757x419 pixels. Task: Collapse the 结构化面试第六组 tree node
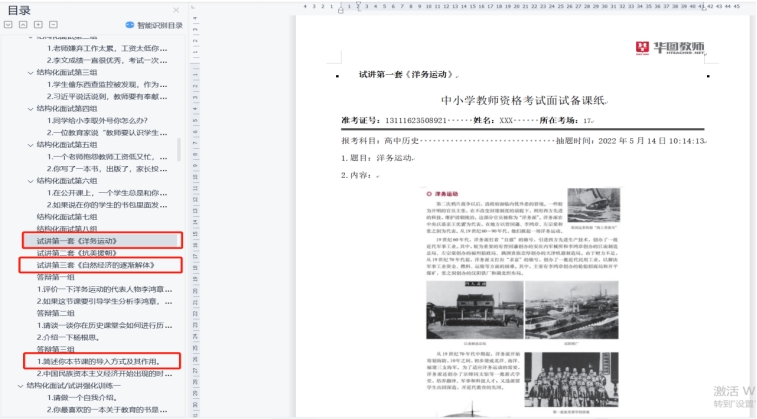(31, 181)
